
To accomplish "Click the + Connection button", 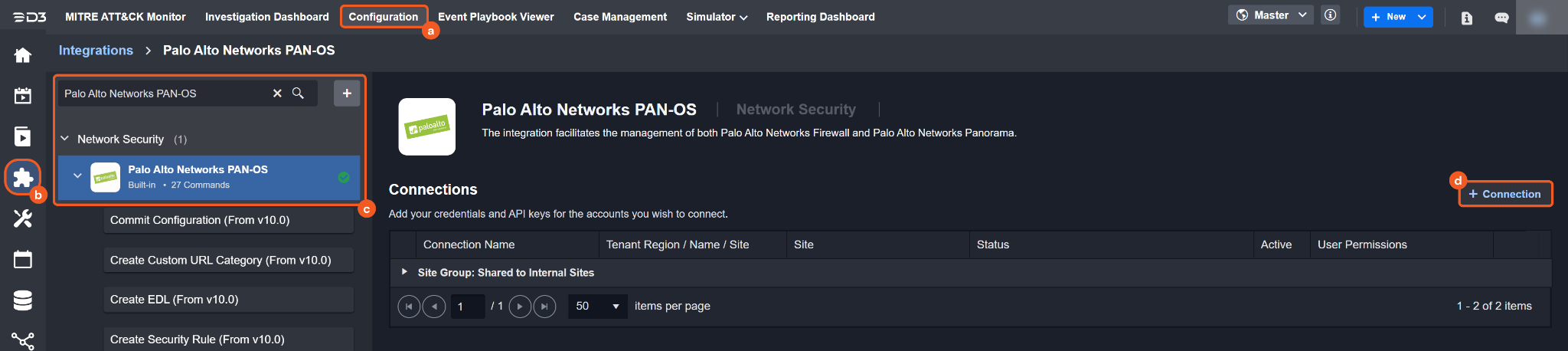I will [1504, 194].
